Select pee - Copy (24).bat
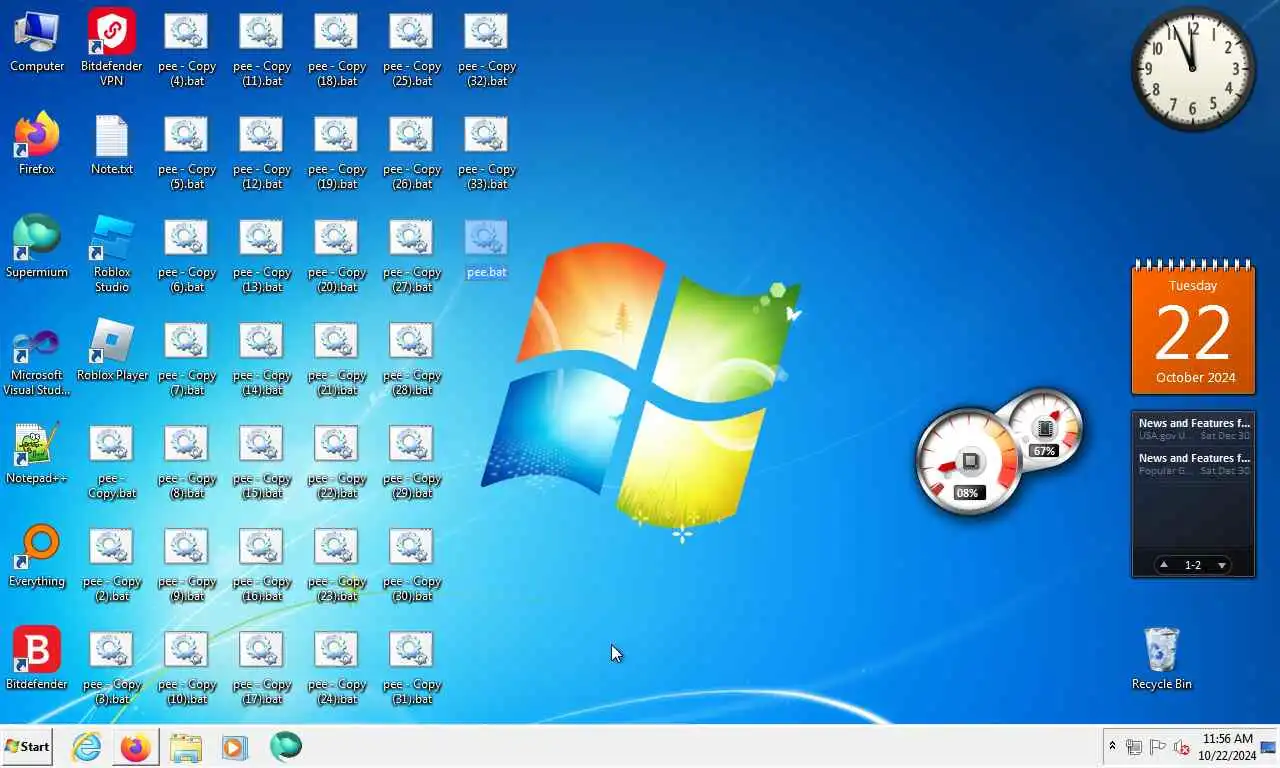1280x768 pixels. click(337, 668)
